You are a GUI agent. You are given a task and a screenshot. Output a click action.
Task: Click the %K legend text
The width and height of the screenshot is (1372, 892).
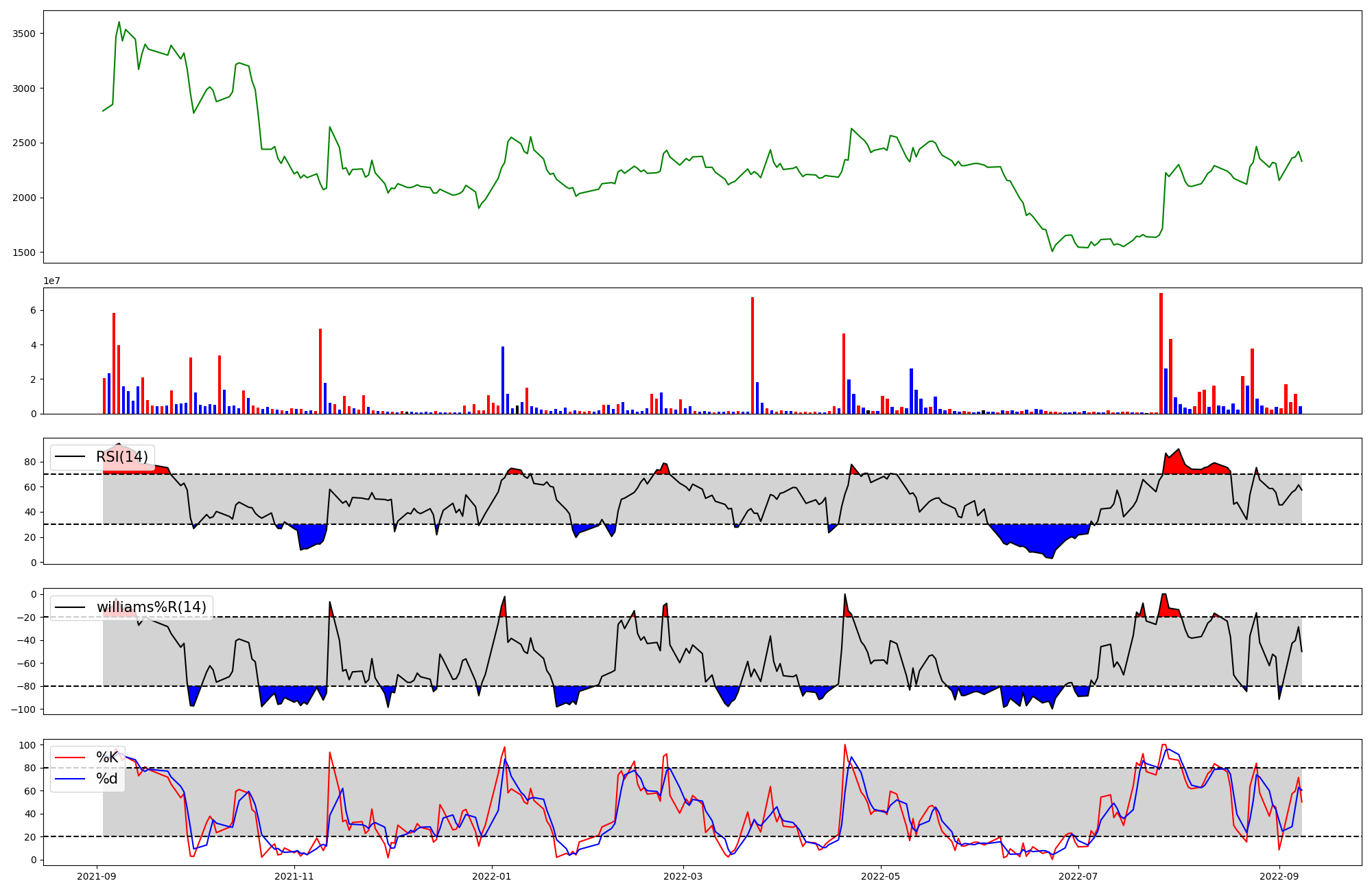pyautogui.click(x=107, y=758)
